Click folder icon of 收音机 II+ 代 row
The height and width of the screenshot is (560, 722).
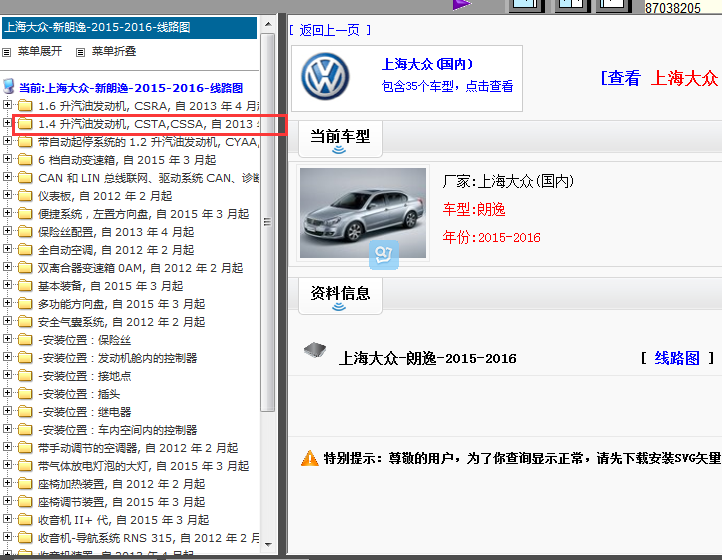point(25,519)
